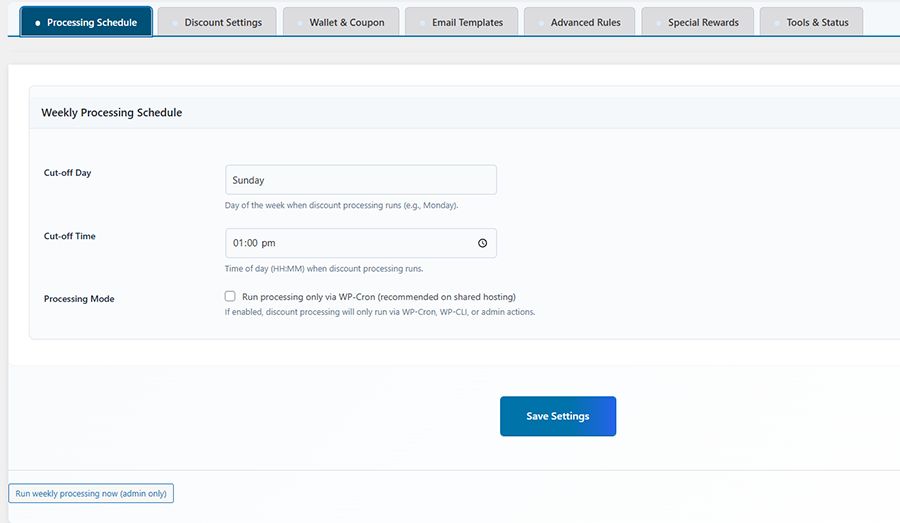Click the 'pm' segment of Cut-off Time

[x=269, y=243]
